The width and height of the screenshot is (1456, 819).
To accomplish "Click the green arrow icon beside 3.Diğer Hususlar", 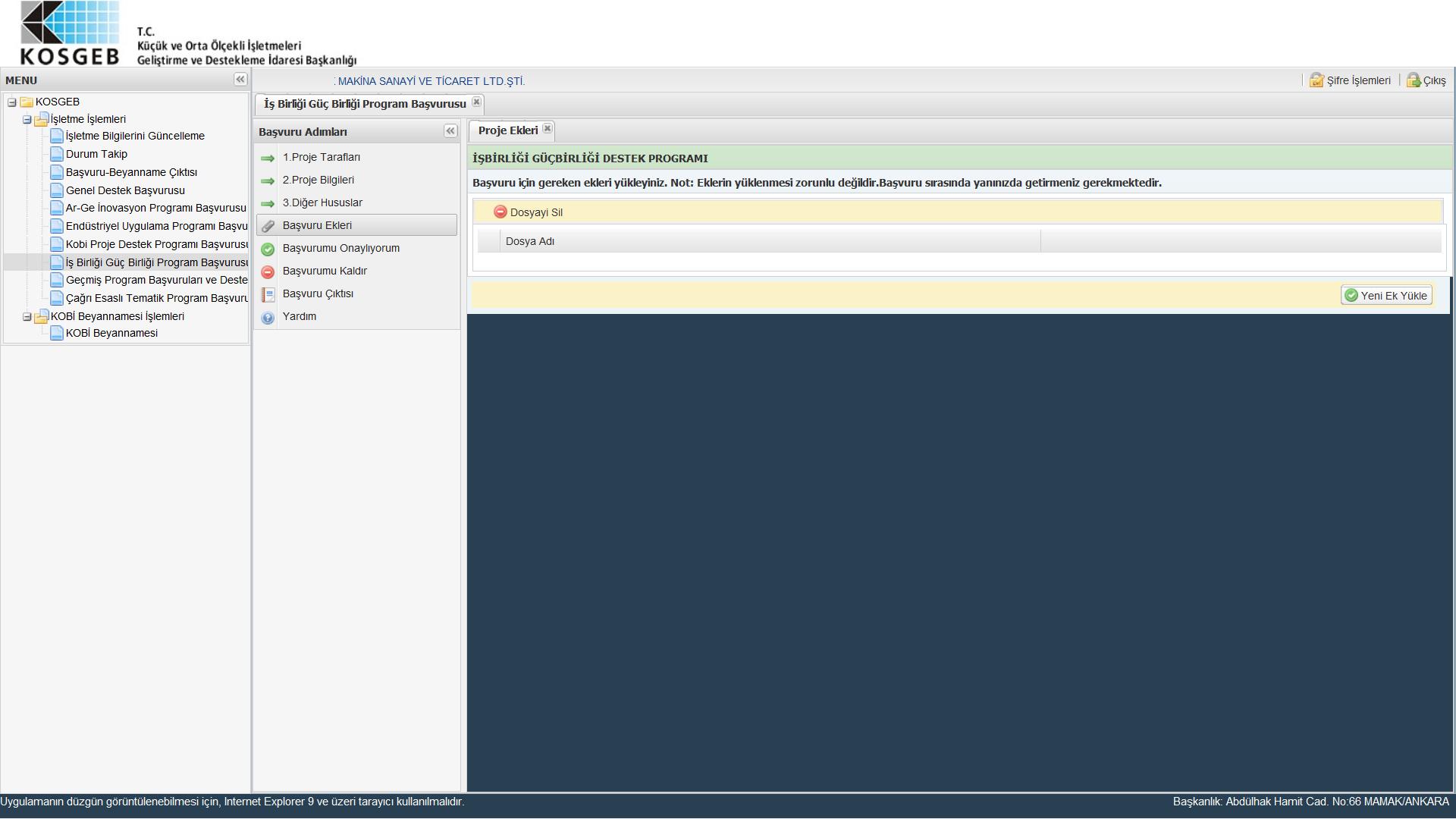I will pyautogui.click(x=268, y=203).
